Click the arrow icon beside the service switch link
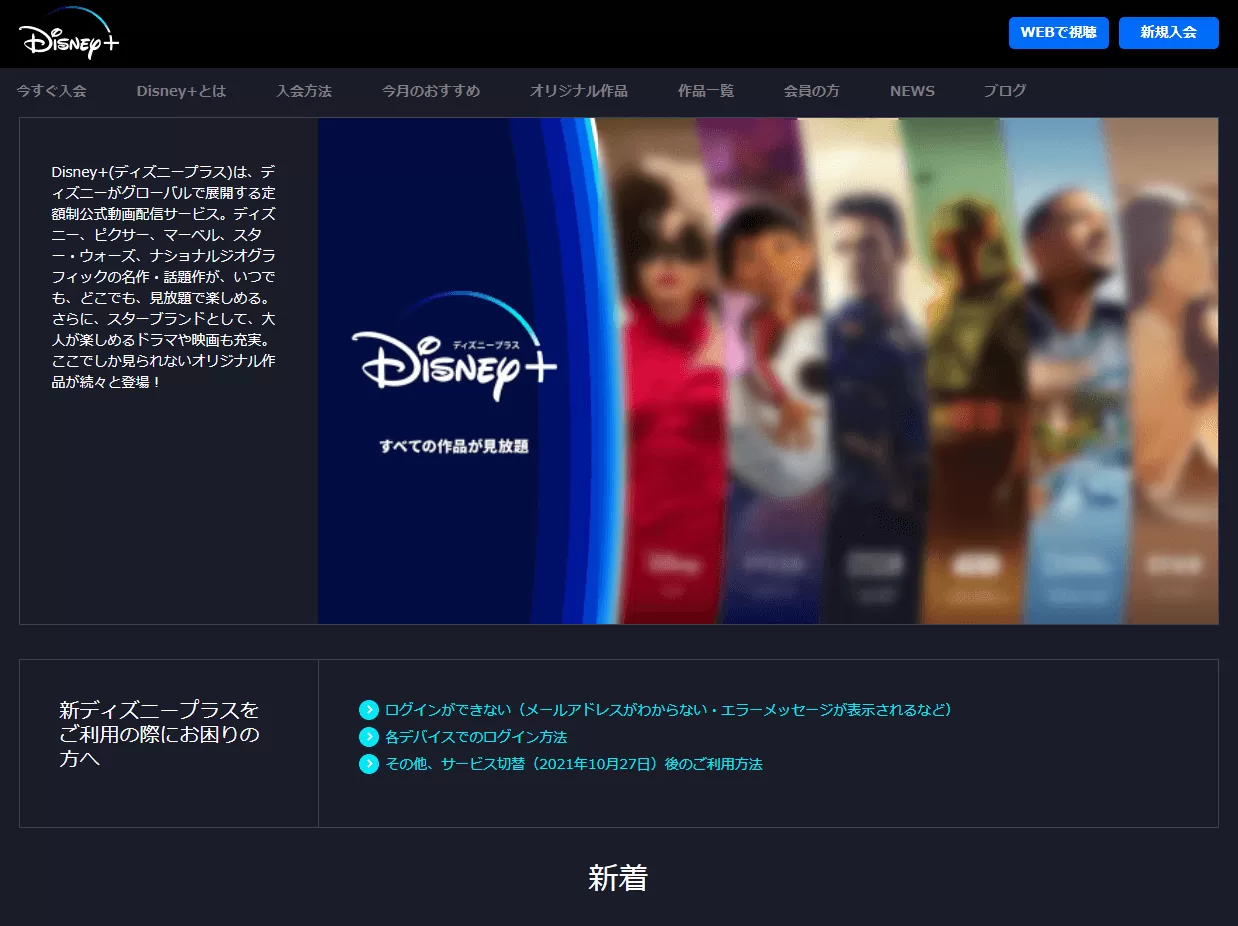 point(368,764)
